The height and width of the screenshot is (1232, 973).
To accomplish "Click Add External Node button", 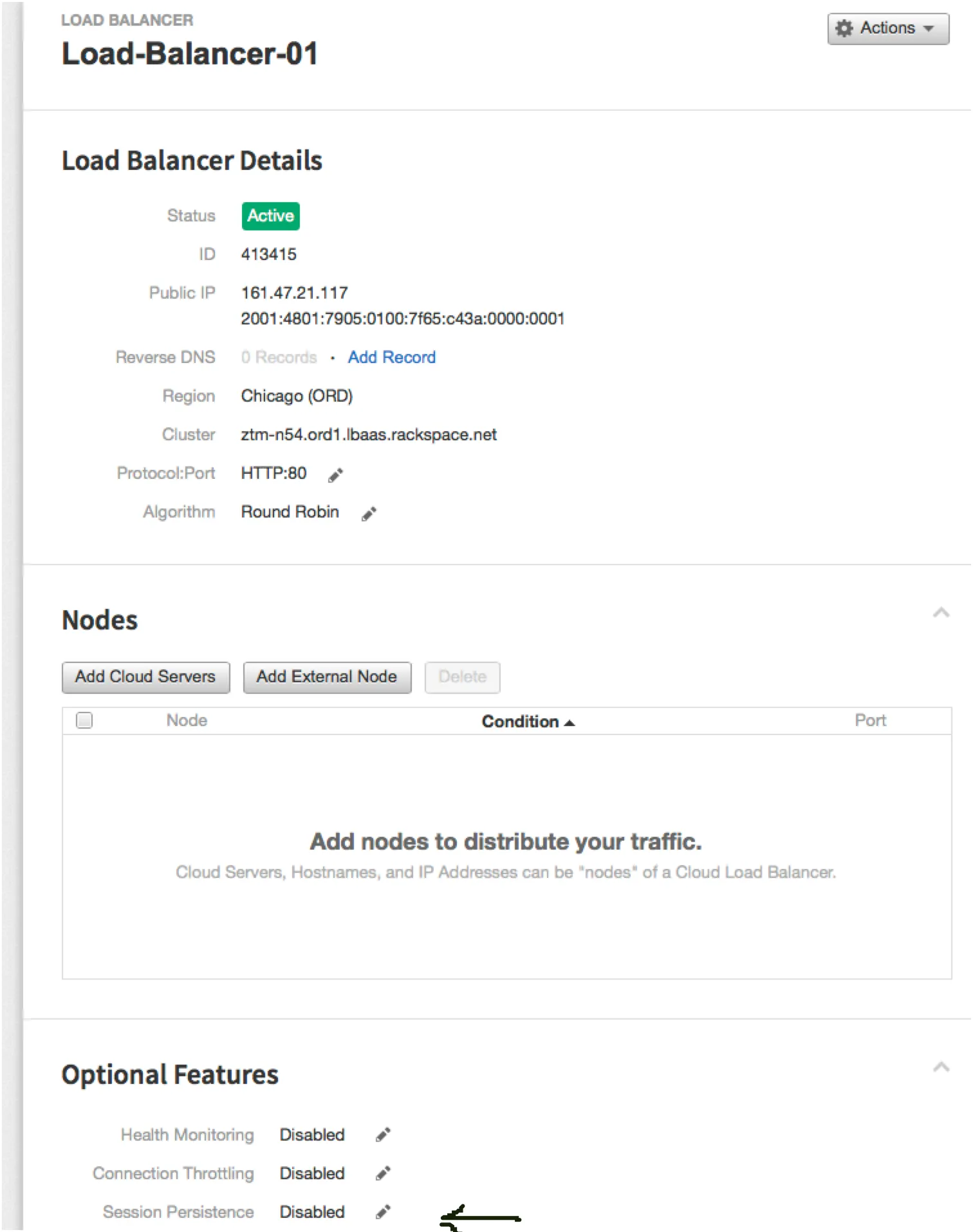I will [327, 677].
